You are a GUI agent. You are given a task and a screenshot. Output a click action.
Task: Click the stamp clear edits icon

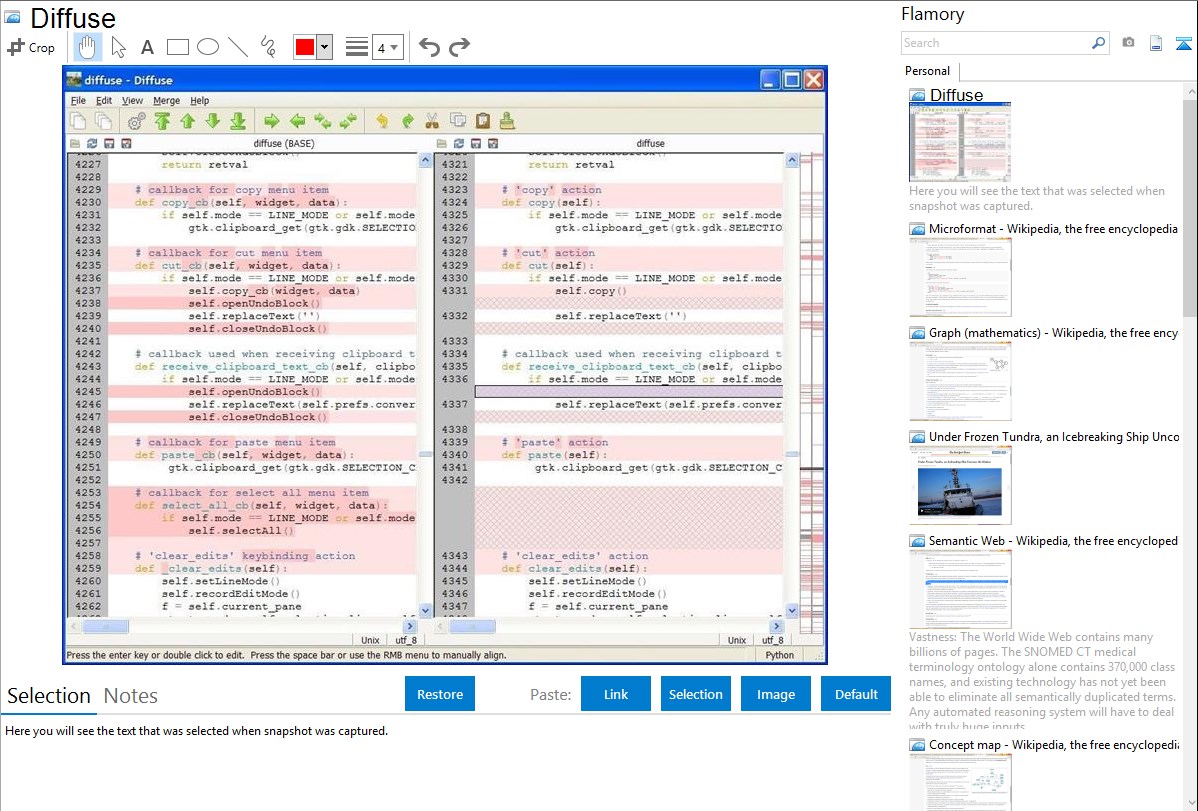tap(507, 121)
